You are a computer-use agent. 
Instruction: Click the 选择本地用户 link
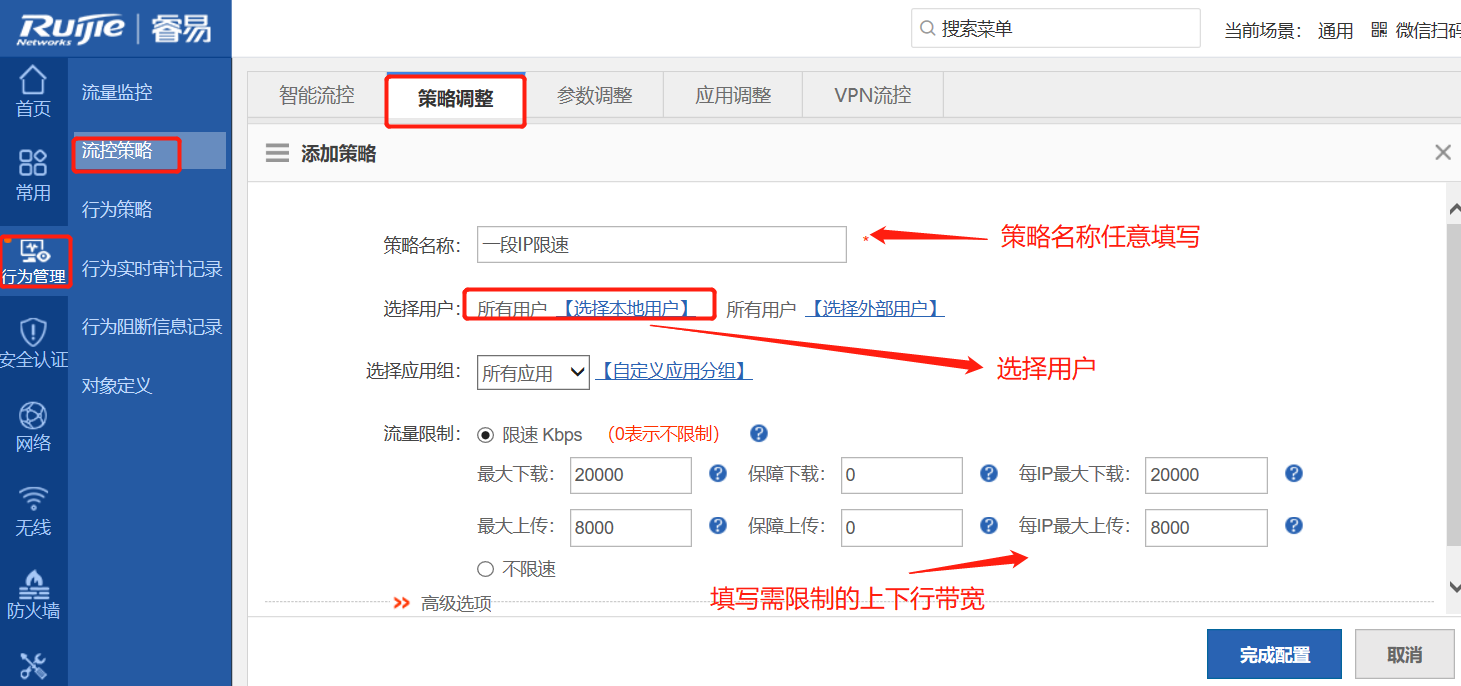coord(626,309)
